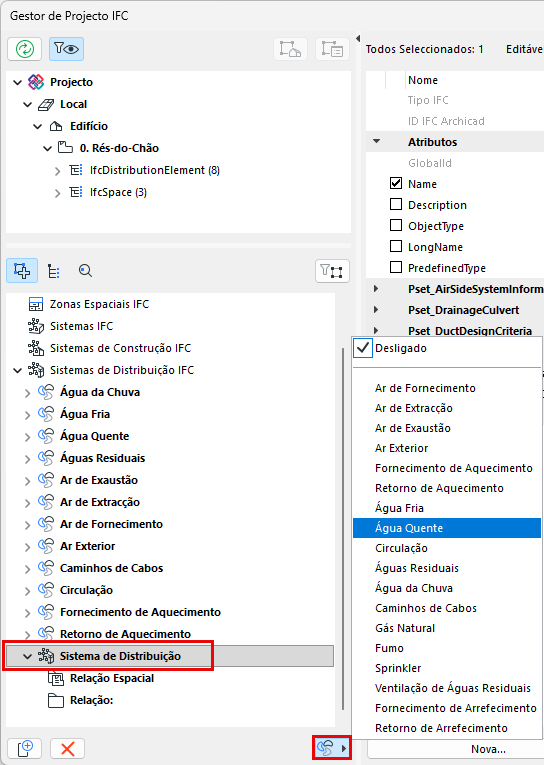This screenshot has width=544, height=765.
Task: Open the distribution system type dropdown button
Action: point(332,747)
